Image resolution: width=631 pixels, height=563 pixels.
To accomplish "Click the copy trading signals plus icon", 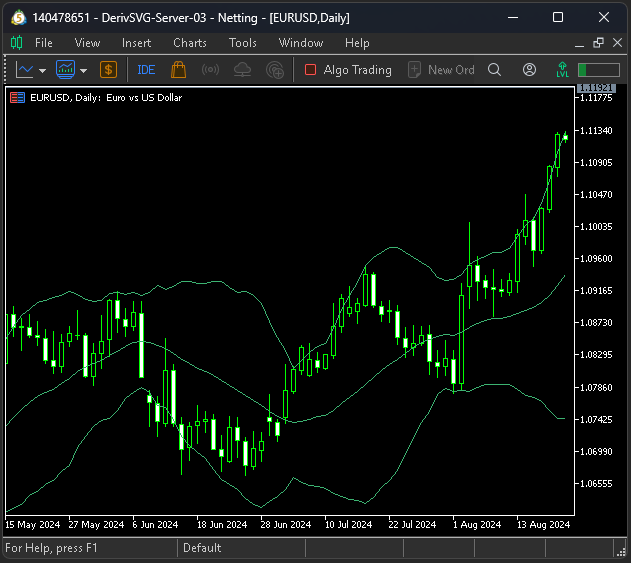I will (x=275, y=70).
